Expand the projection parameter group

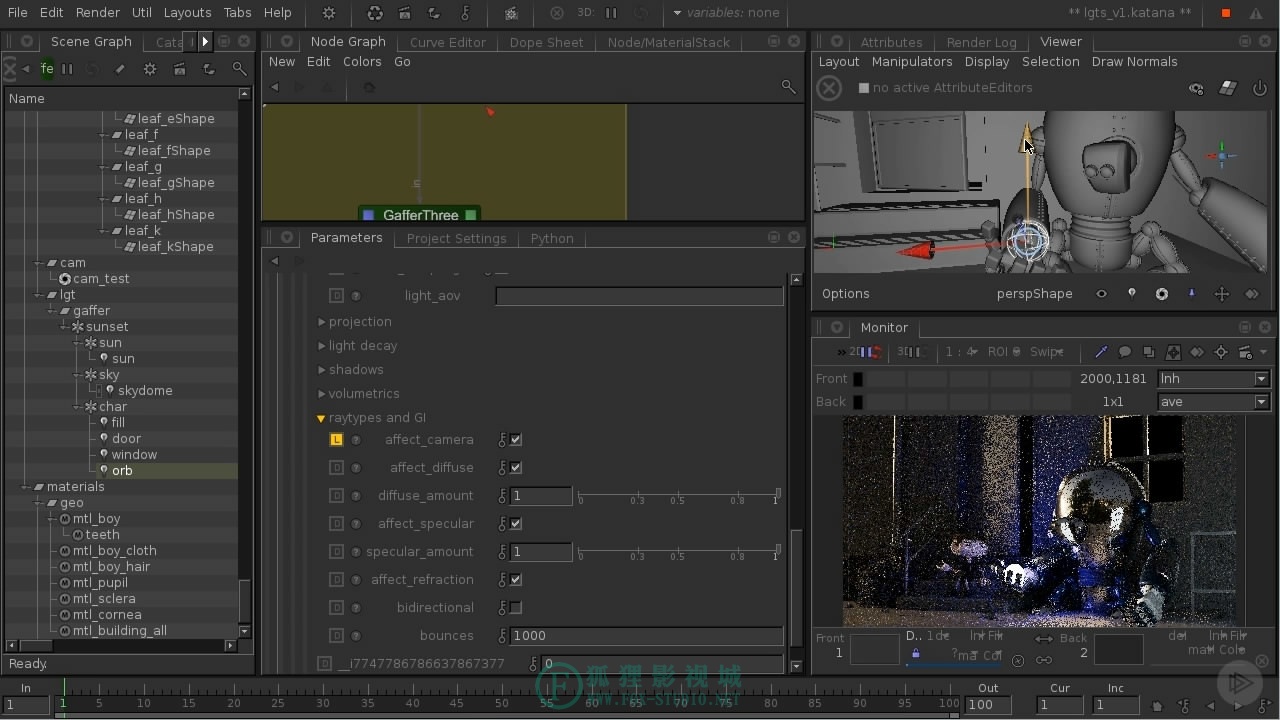(x=322, y=322)
